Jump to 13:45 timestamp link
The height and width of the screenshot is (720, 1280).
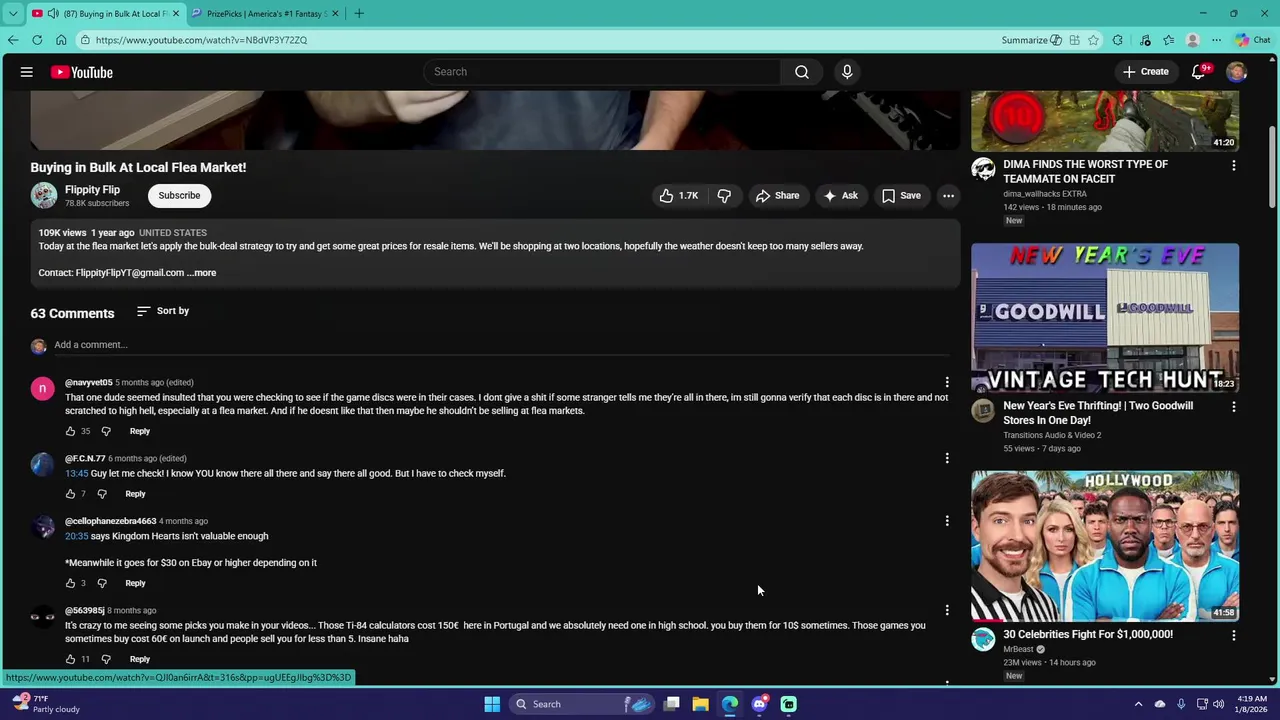77,474
